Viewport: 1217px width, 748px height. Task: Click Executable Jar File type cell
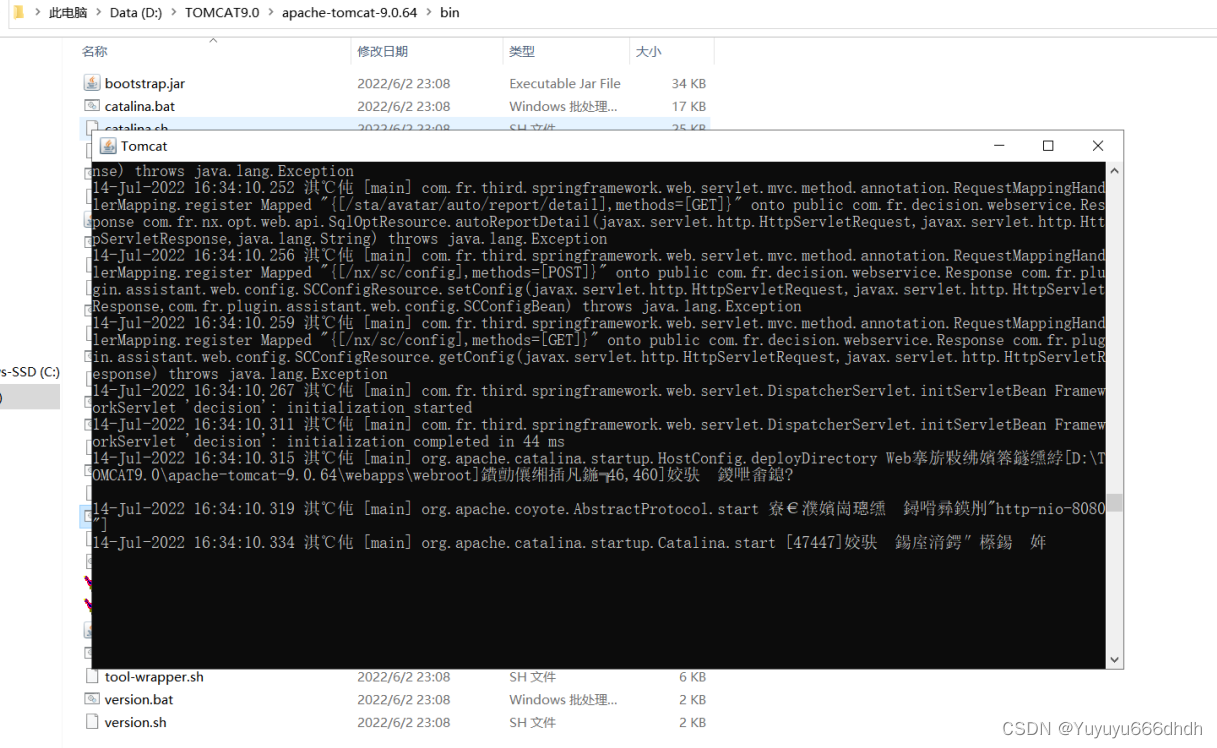tap(565, 83)
